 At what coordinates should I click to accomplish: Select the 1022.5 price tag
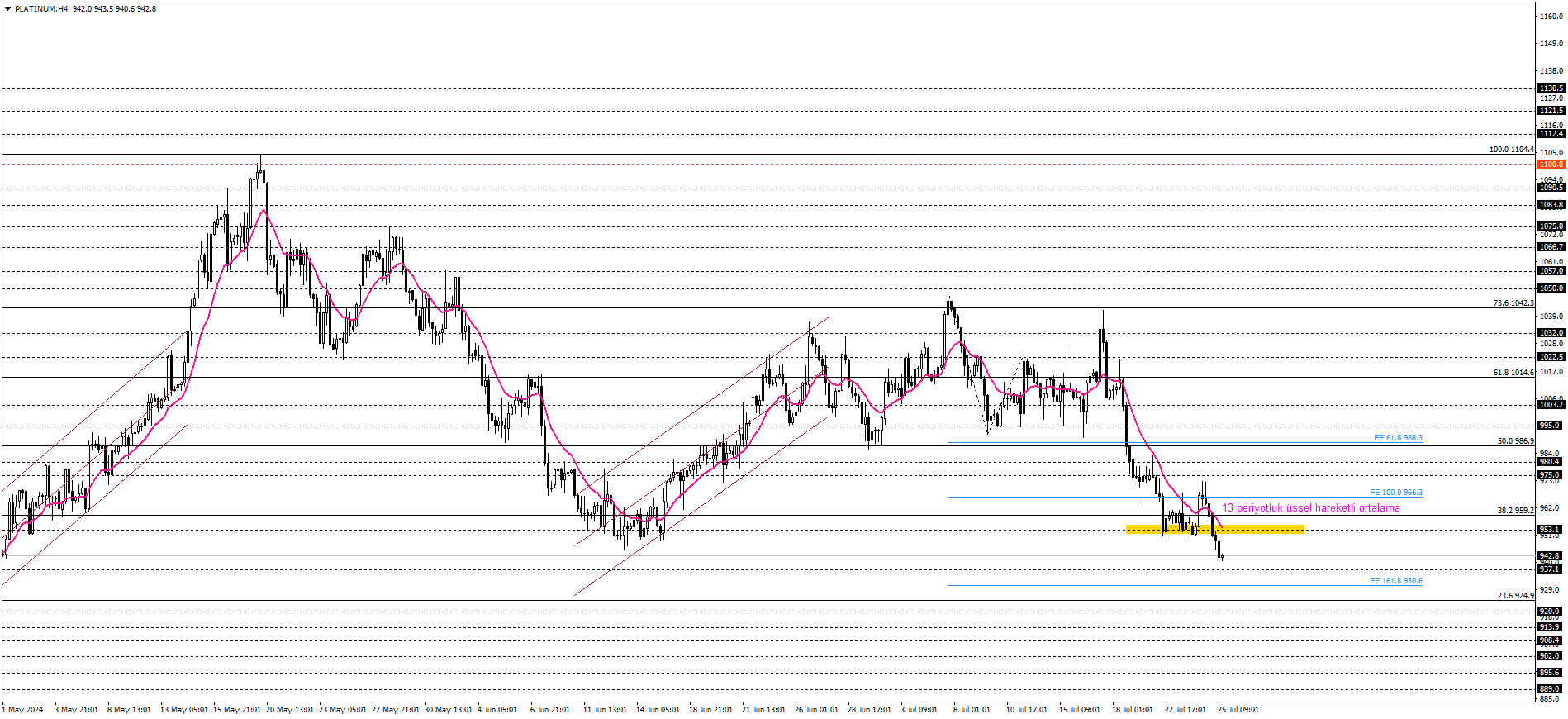click(x=1551, y=357)
